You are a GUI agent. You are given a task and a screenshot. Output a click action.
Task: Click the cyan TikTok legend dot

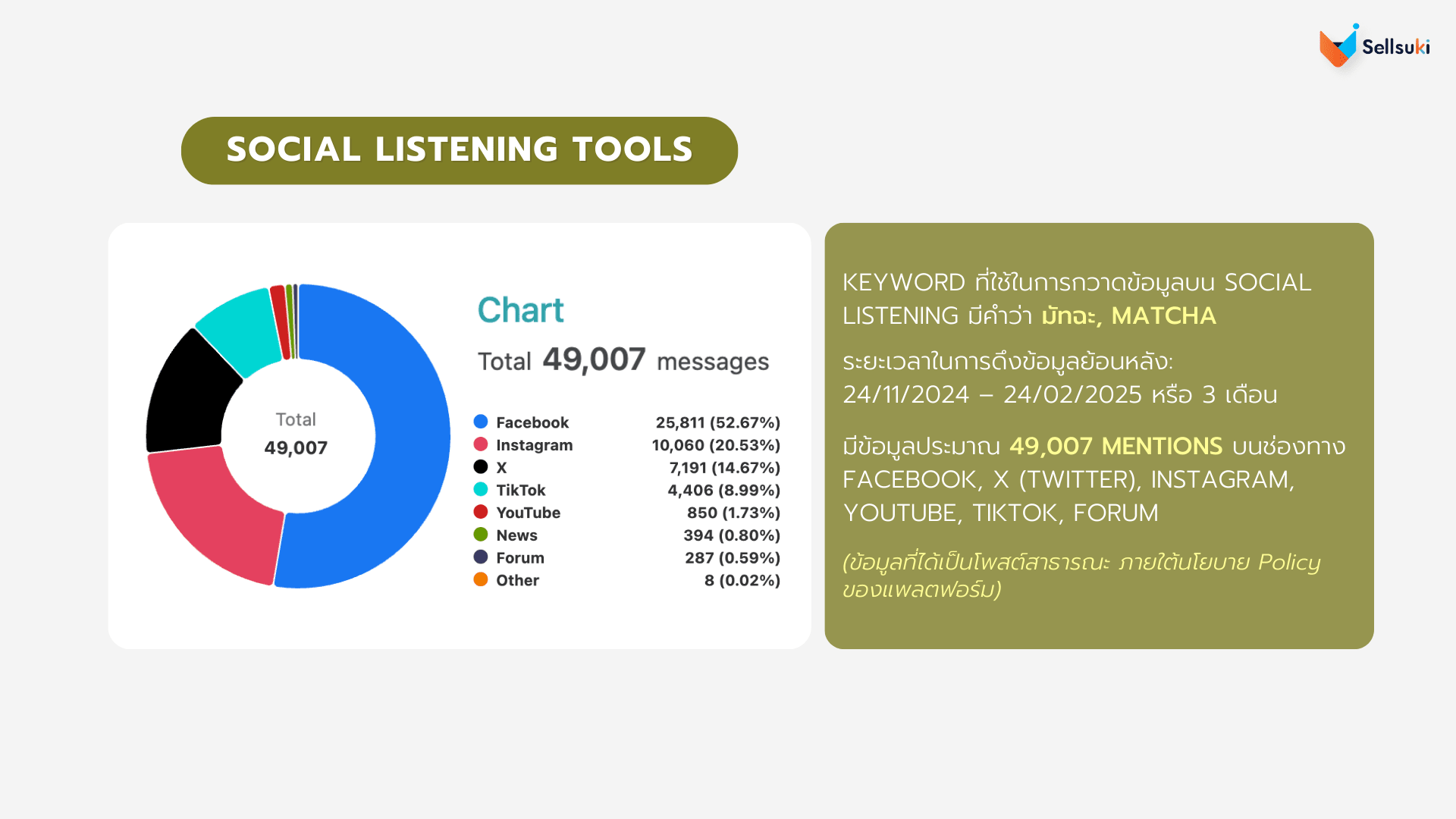(481, 489)
